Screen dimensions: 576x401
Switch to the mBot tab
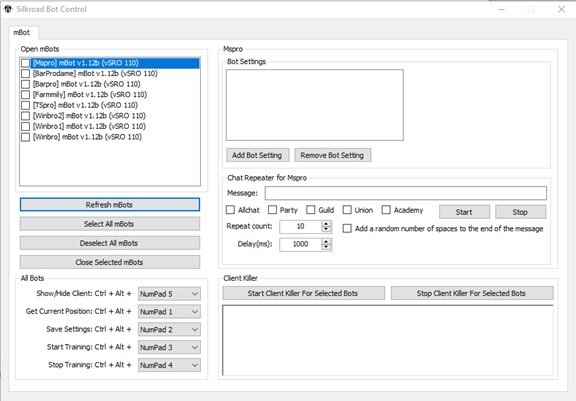22,33
